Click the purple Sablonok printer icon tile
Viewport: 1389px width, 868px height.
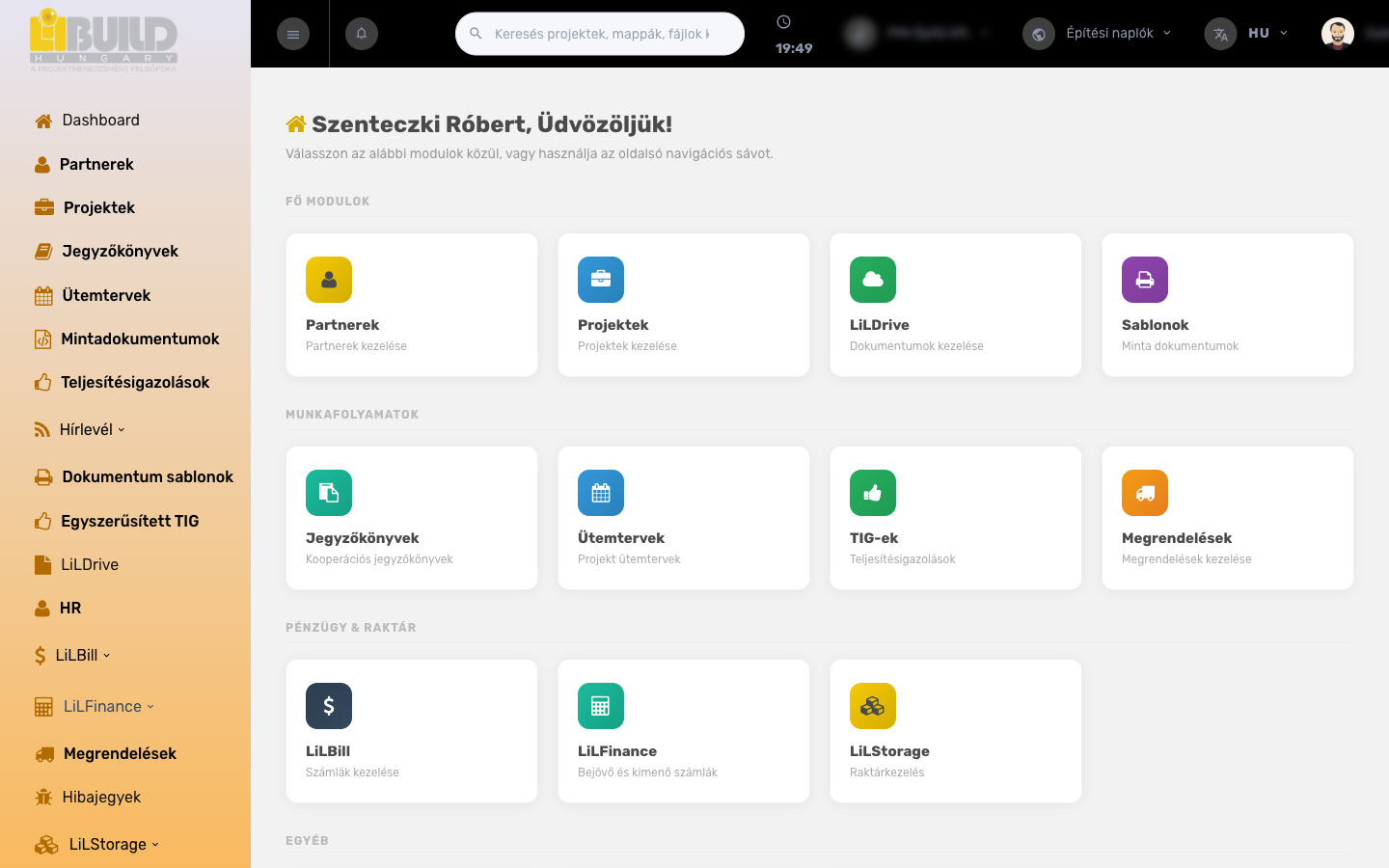pos(1145,280)
